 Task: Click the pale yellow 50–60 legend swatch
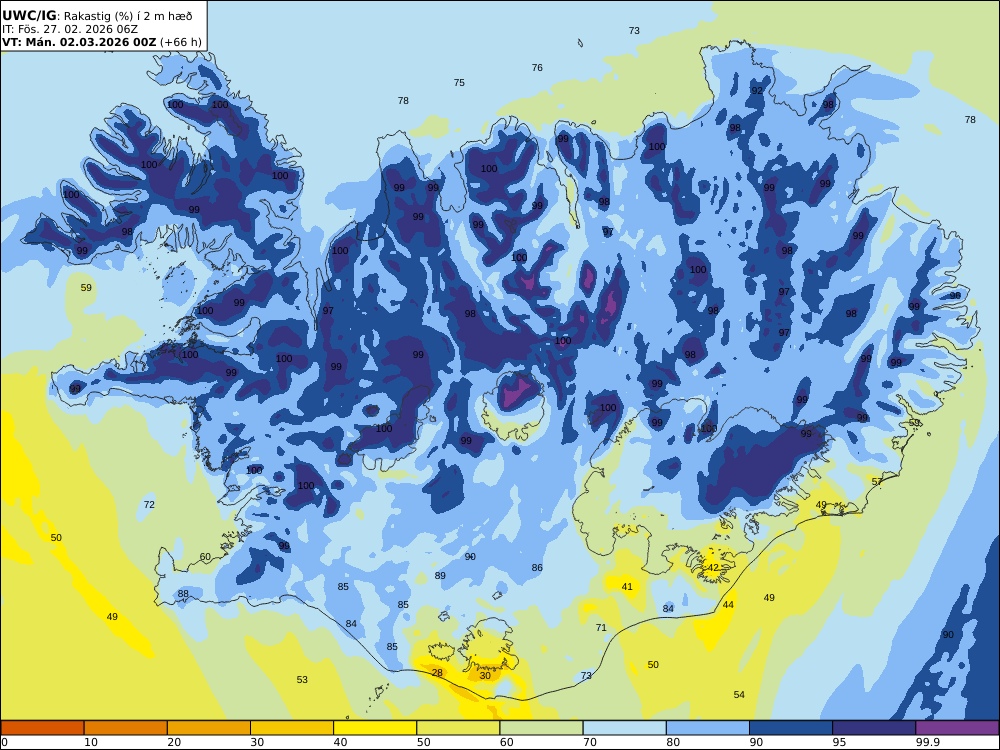pos(458,728)
